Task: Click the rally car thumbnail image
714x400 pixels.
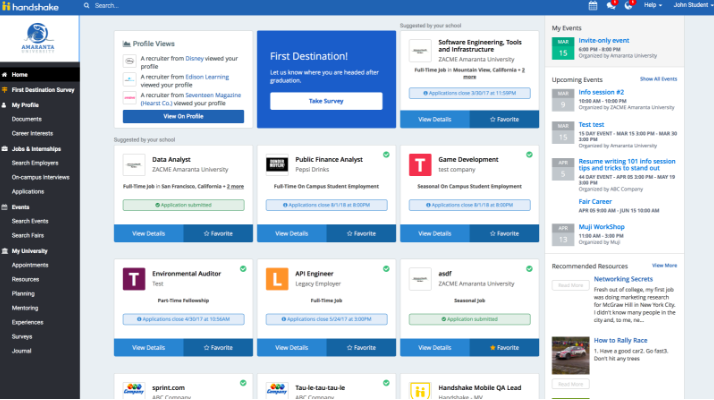Action: (x=571, y=355)
